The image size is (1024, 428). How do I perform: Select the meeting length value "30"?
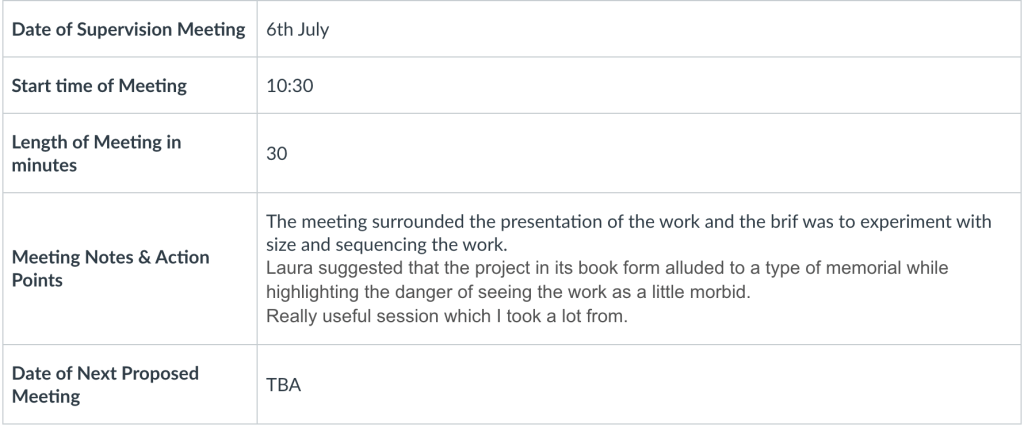point(277,154)
